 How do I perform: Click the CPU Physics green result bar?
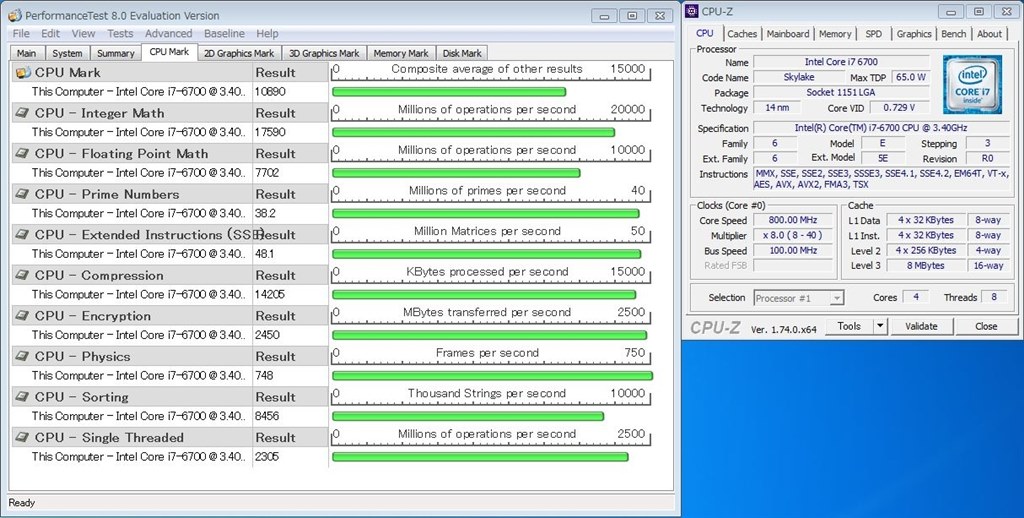pos(492,376)
